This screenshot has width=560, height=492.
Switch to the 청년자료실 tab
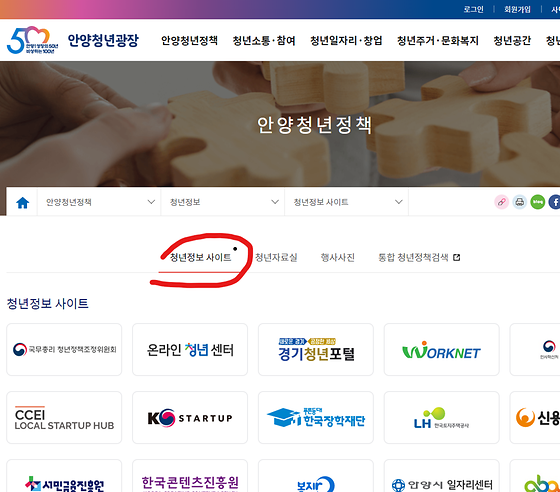276,257
